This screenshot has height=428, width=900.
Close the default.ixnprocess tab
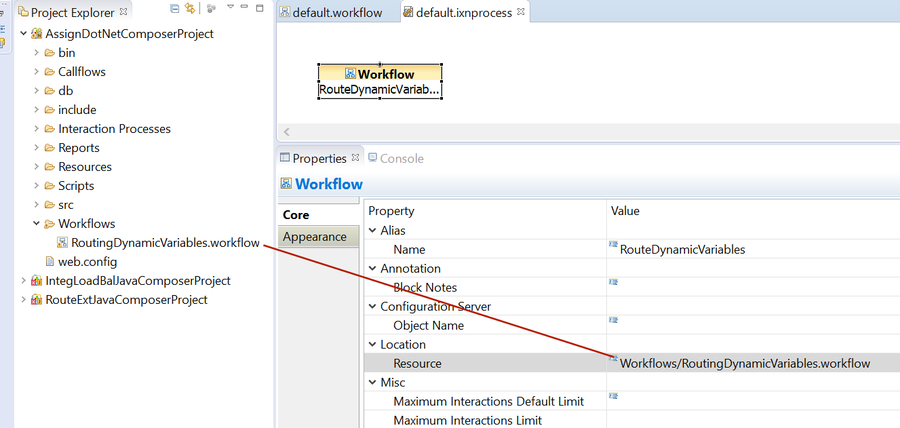coord(520,11)
